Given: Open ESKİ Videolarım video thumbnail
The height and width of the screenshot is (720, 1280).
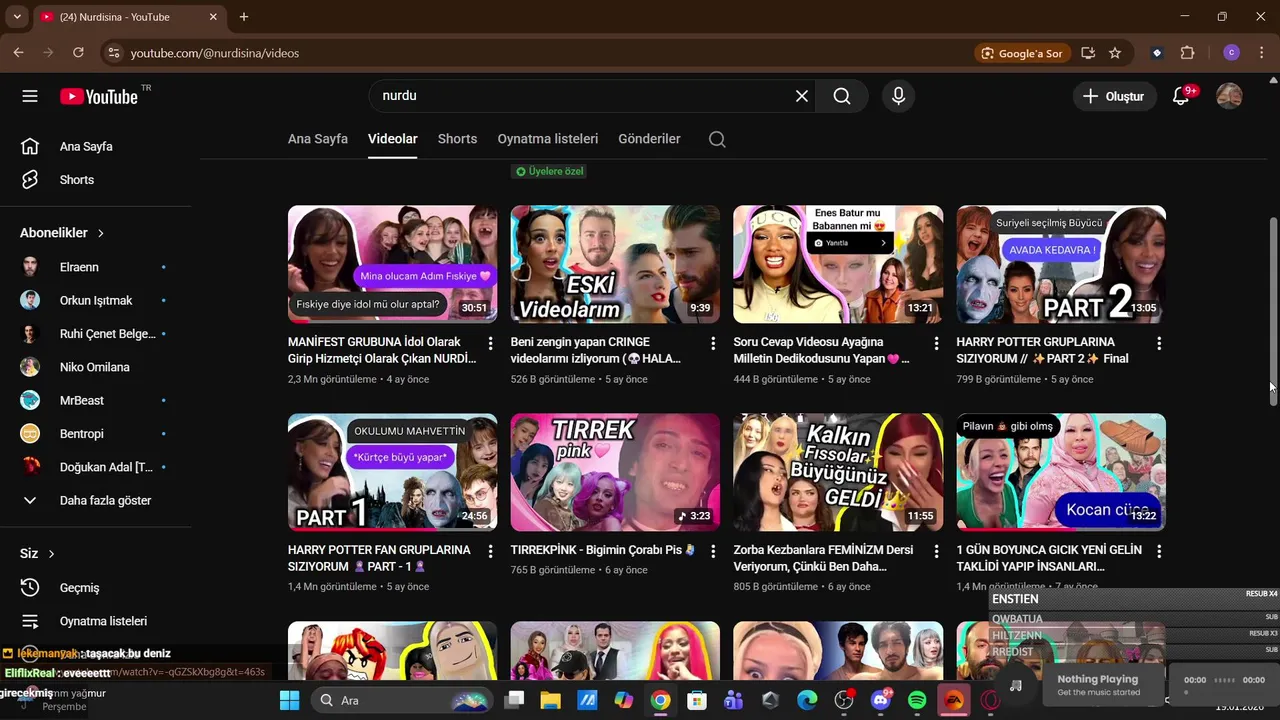Looking at the screenshot, I should coord(615,264).
